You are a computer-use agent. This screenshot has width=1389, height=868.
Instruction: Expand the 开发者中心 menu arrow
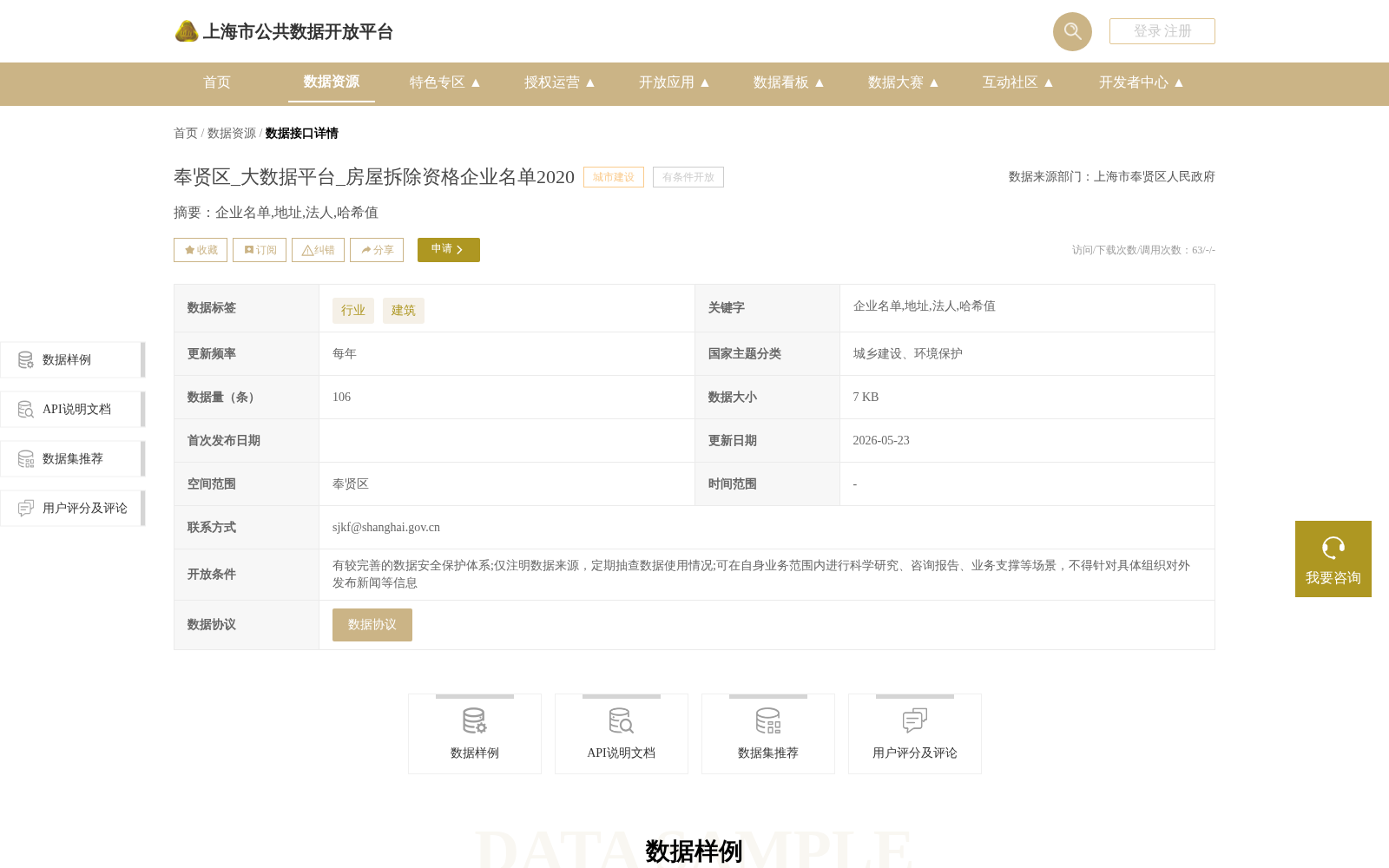click(x=1179, y=82)
